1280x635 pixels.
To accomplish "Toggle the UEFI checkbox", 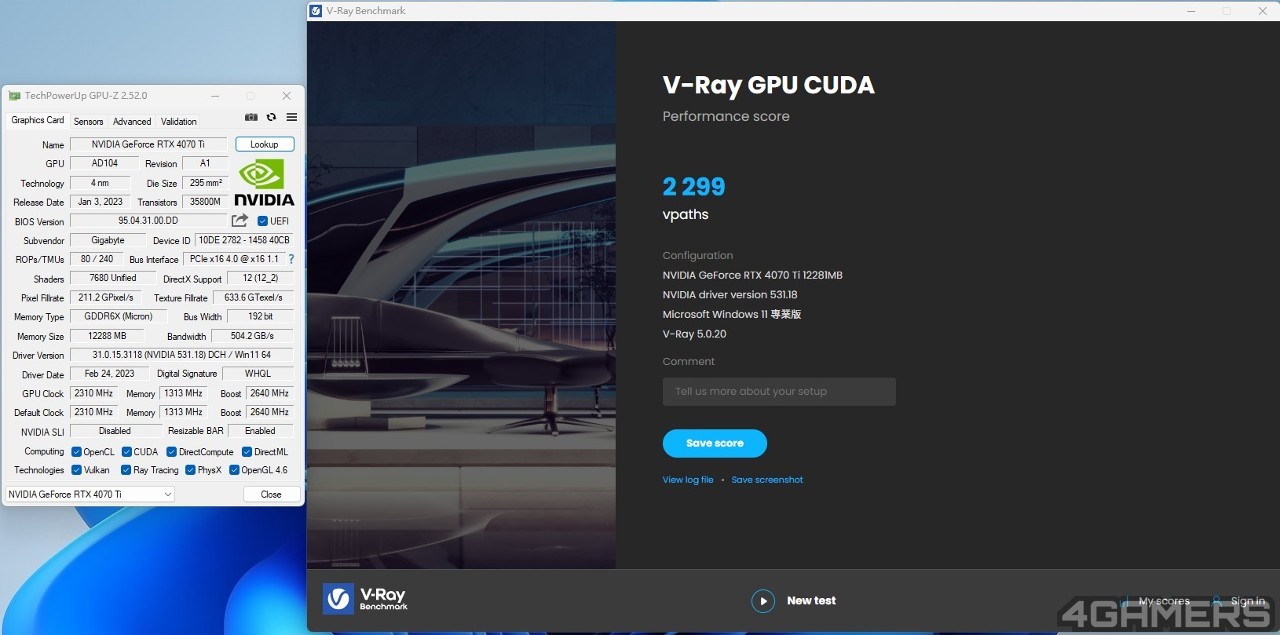I will pos(263,221).
